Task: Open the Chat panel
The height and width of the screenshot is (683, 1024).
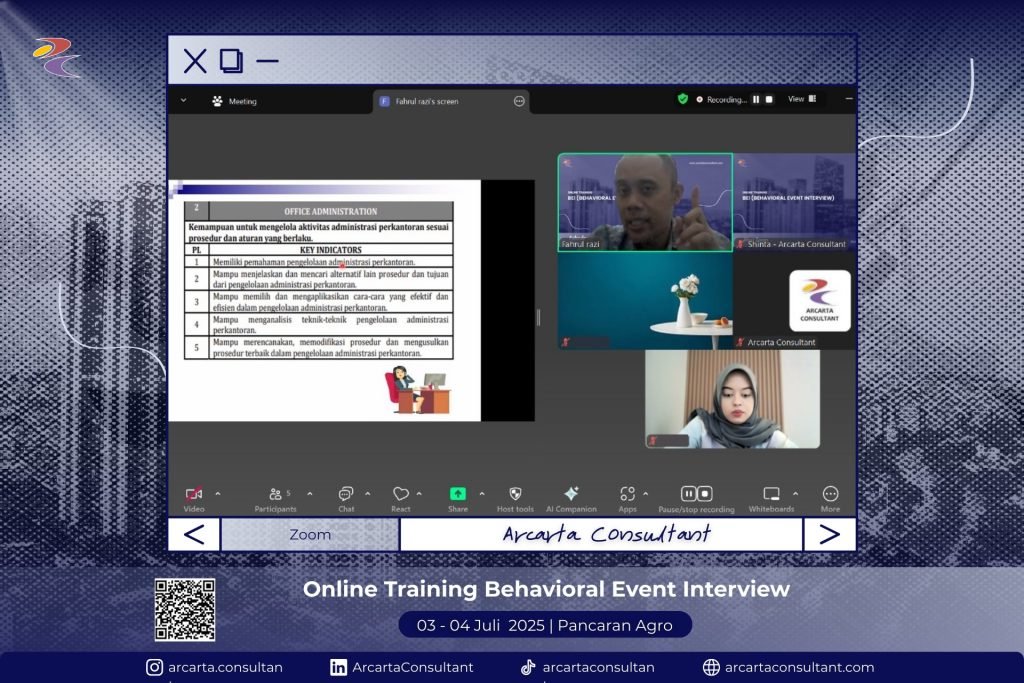Action: pos(346,495)
